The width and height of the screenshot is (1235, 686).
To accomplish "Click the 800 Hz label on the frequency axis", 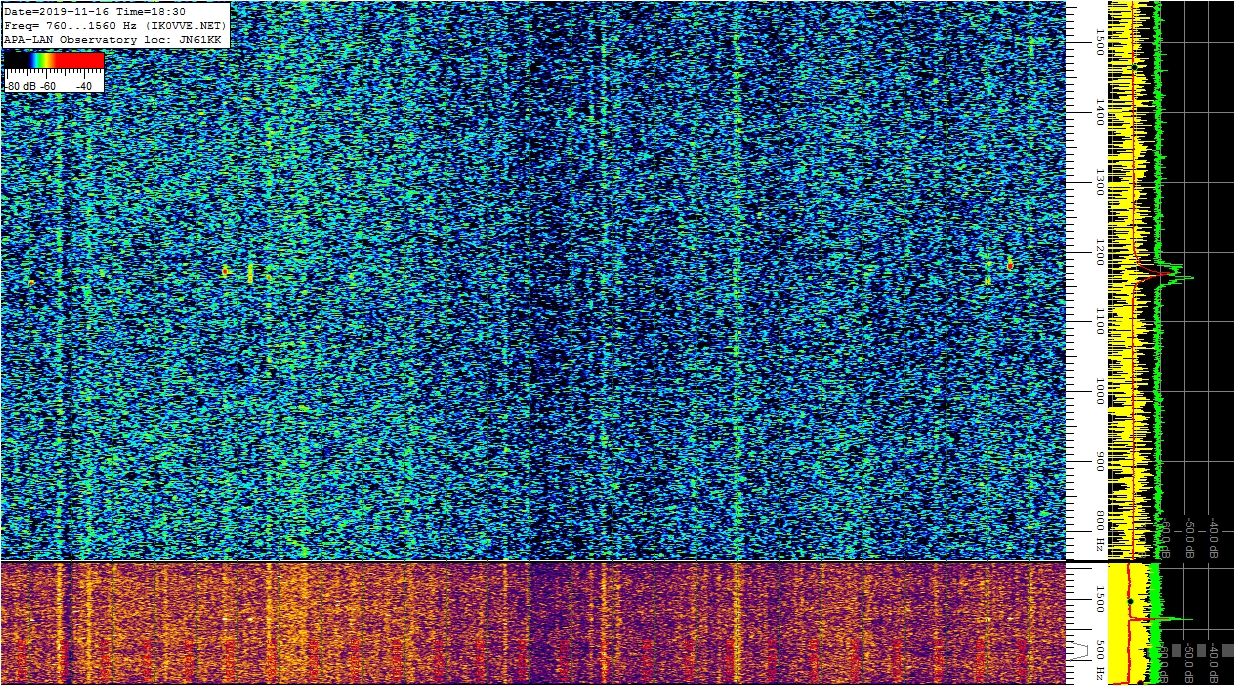I will pyautogui.click(x=1098, y=532).
